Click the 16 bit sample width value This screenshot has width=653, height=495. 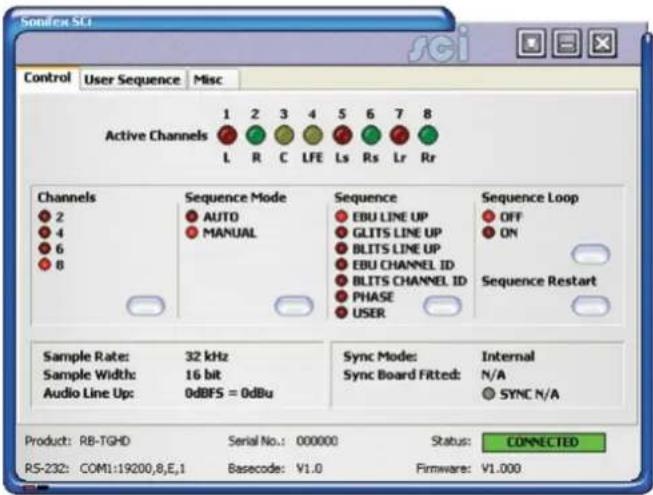coord(203,375)
